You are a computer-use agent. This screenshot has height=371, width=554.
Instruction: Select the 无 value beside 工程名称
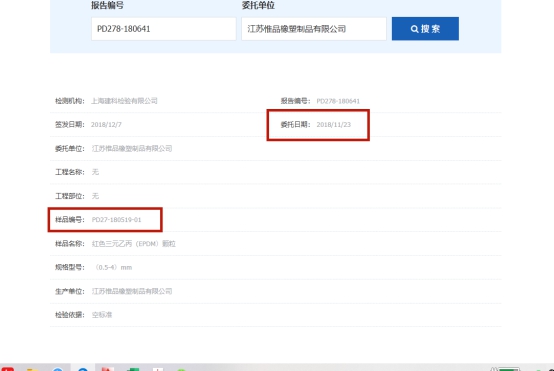pos(95,172)
